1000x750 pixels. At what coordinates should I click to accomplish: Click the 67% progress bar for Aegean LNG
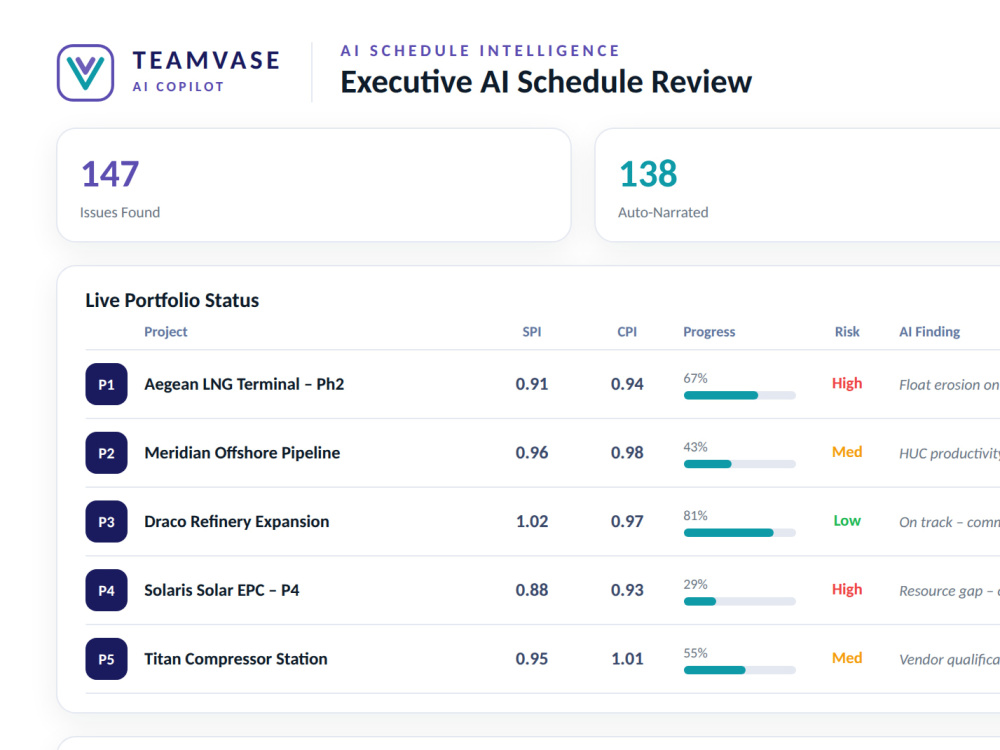pyautogui.click(x=740, y=395)
